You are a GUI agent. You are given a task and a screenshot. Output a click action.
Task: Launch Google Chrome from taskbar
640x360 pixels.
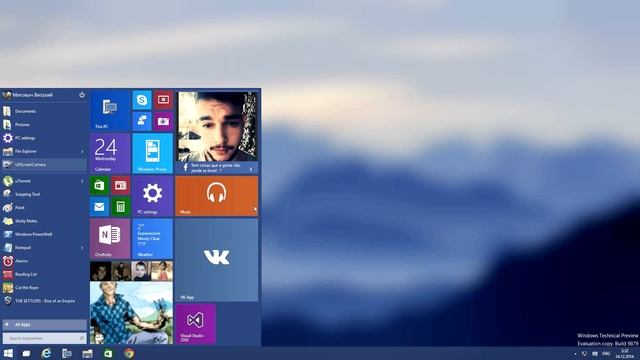coord(129,353)
